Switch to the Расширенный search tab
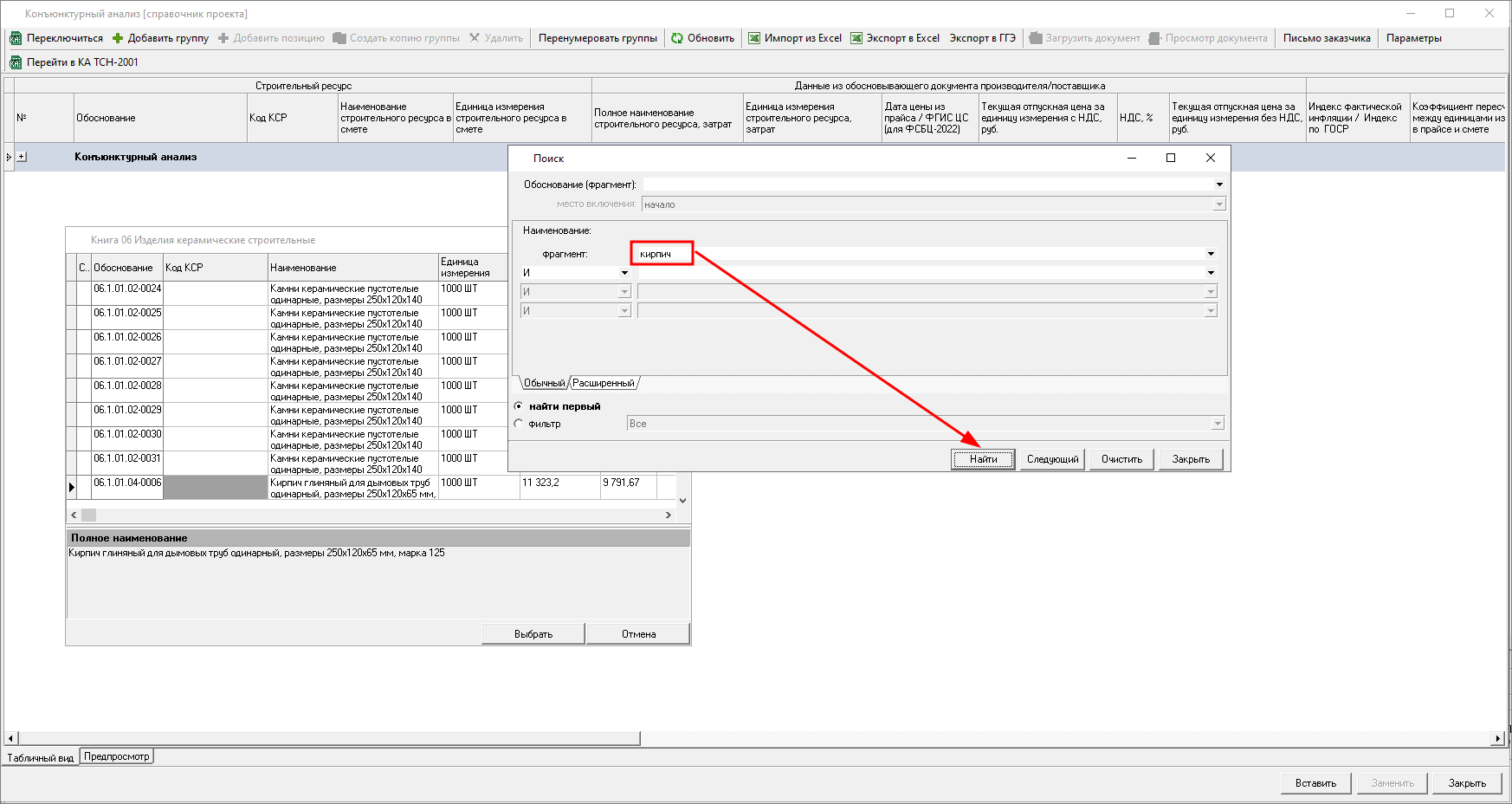Screen dimensions: 1512x804 tap(604, 383)
